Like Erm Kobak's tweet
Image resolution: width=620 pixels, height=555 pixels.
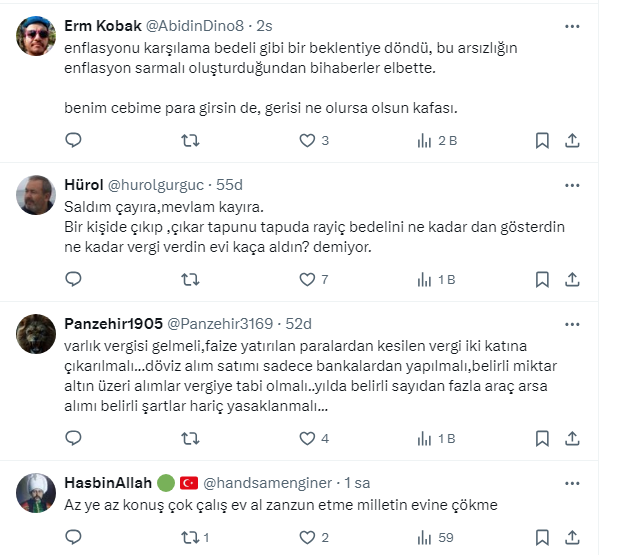pyautogui.click(x=307, y=141)
